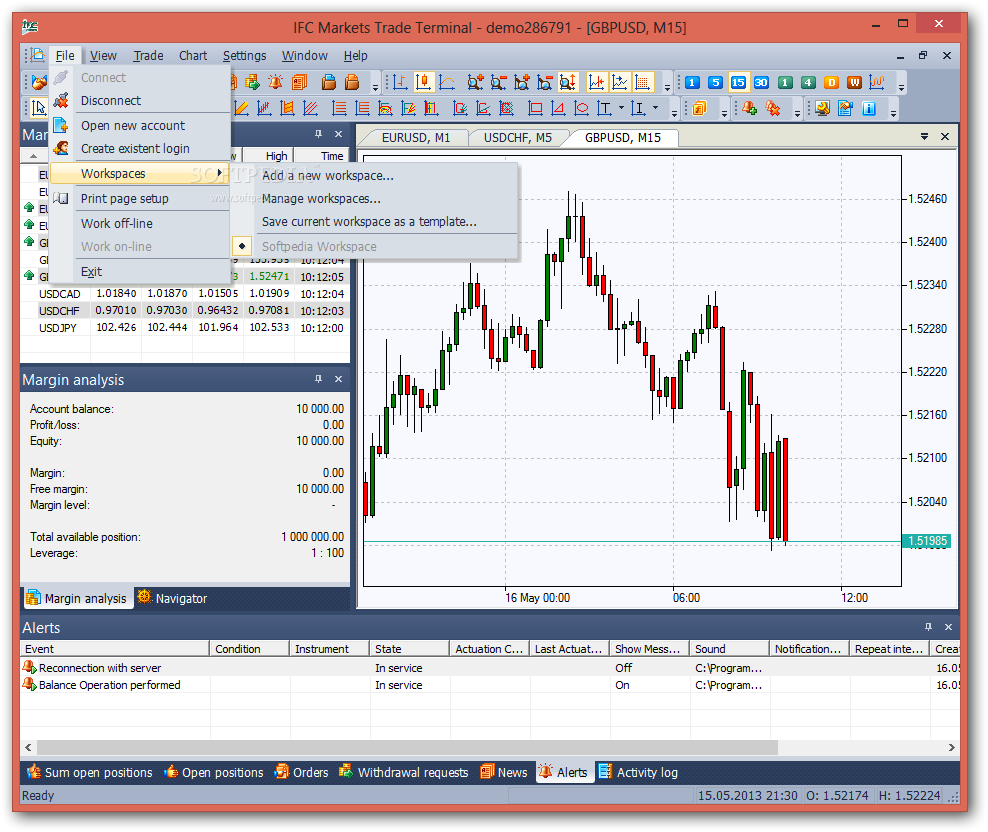988x832 pixels.
Task: Open the Open positions tab
Action: coord(214,772)
